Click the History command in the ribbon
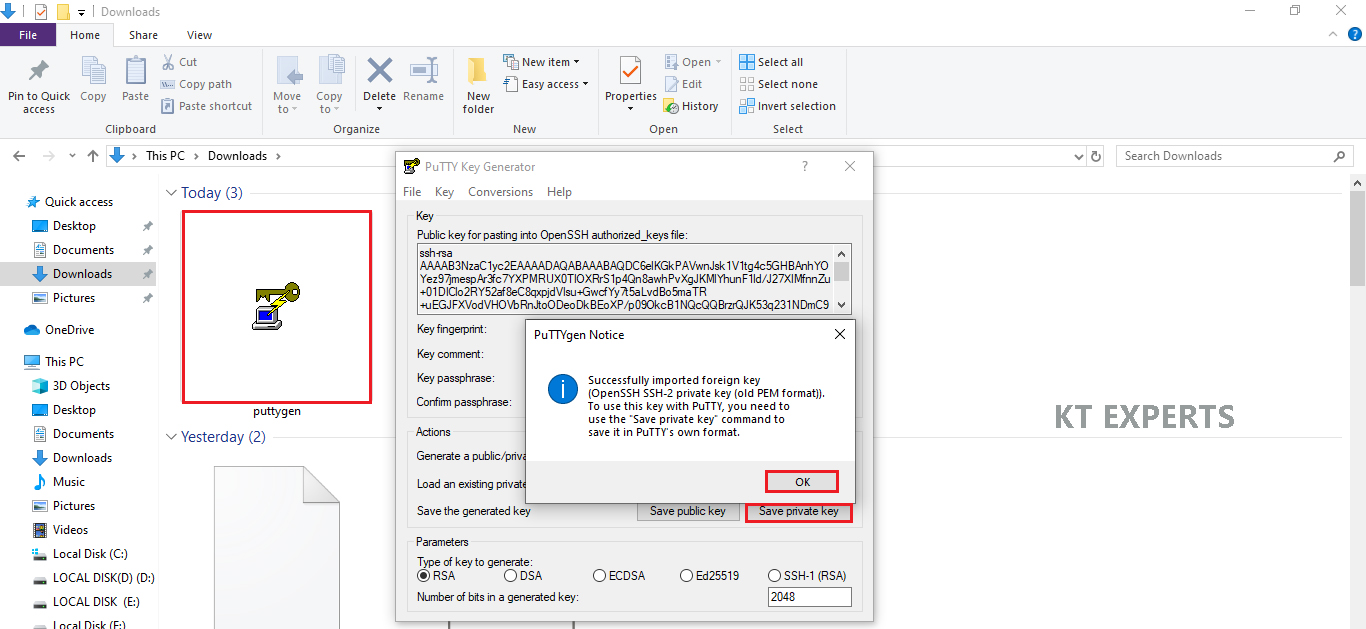The height and width of the screenshot is (629, 1366). pyautogui.click(x=691, y=106)
